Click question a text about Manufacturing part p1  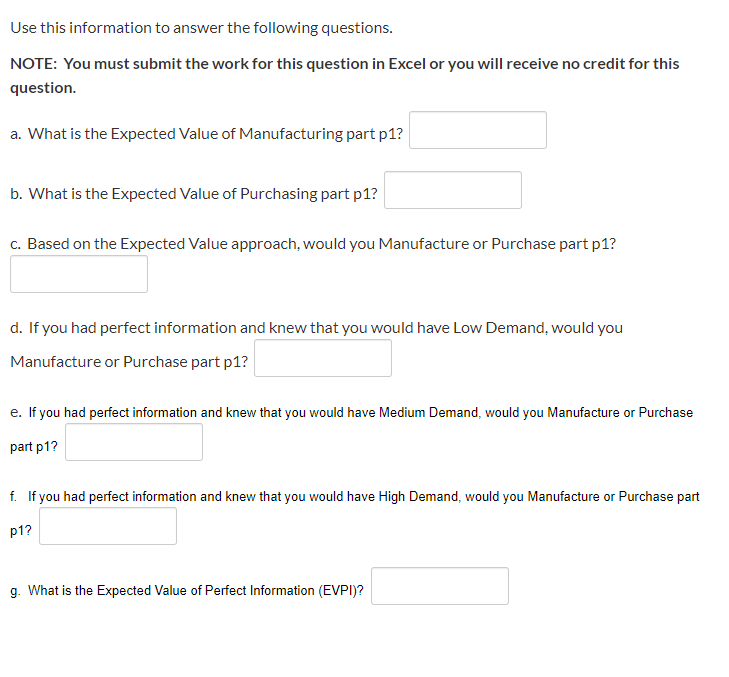pos(206,134)
